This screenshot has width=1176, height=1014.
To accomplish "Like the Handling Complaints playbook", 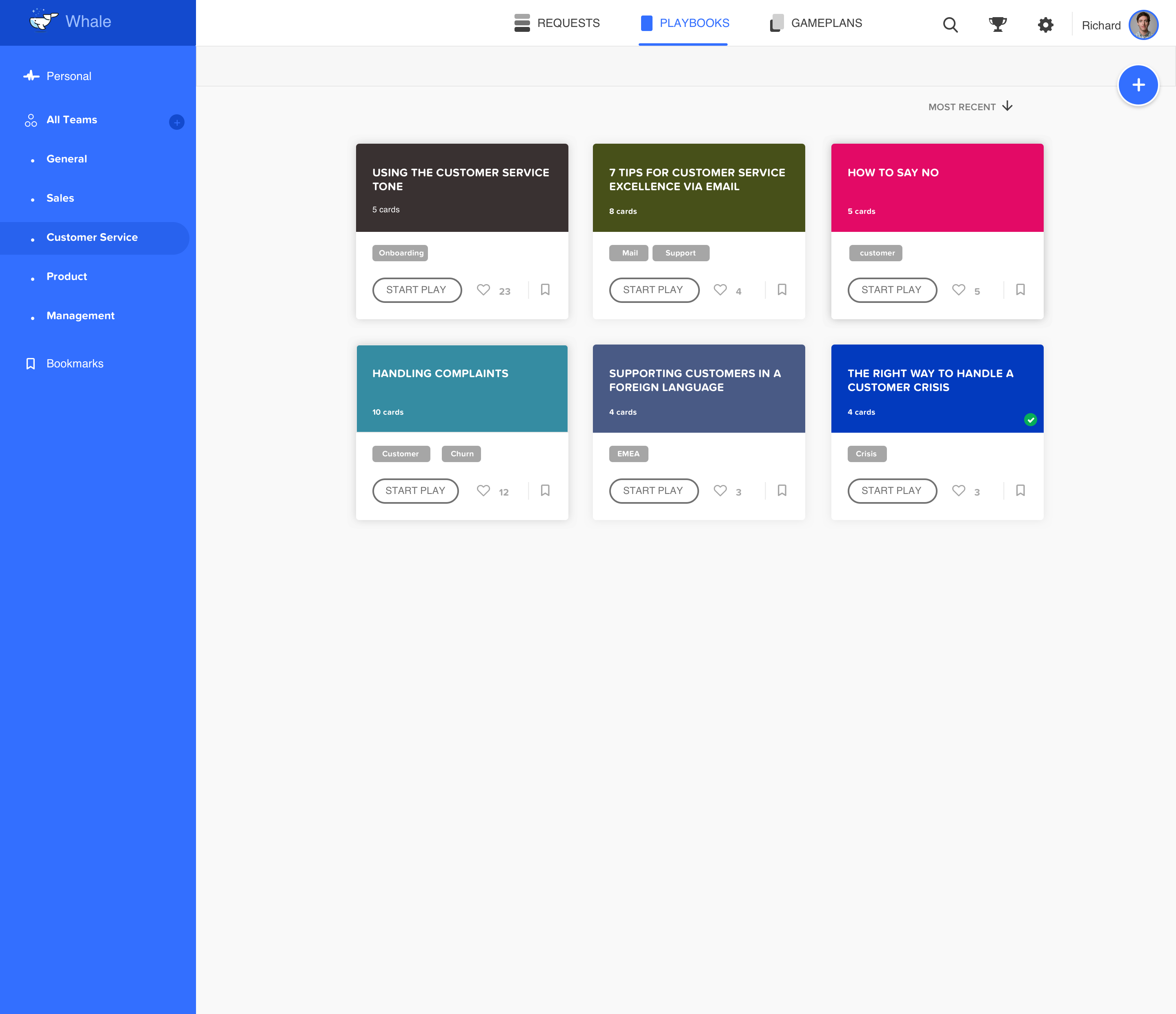I will pos(483,491).
